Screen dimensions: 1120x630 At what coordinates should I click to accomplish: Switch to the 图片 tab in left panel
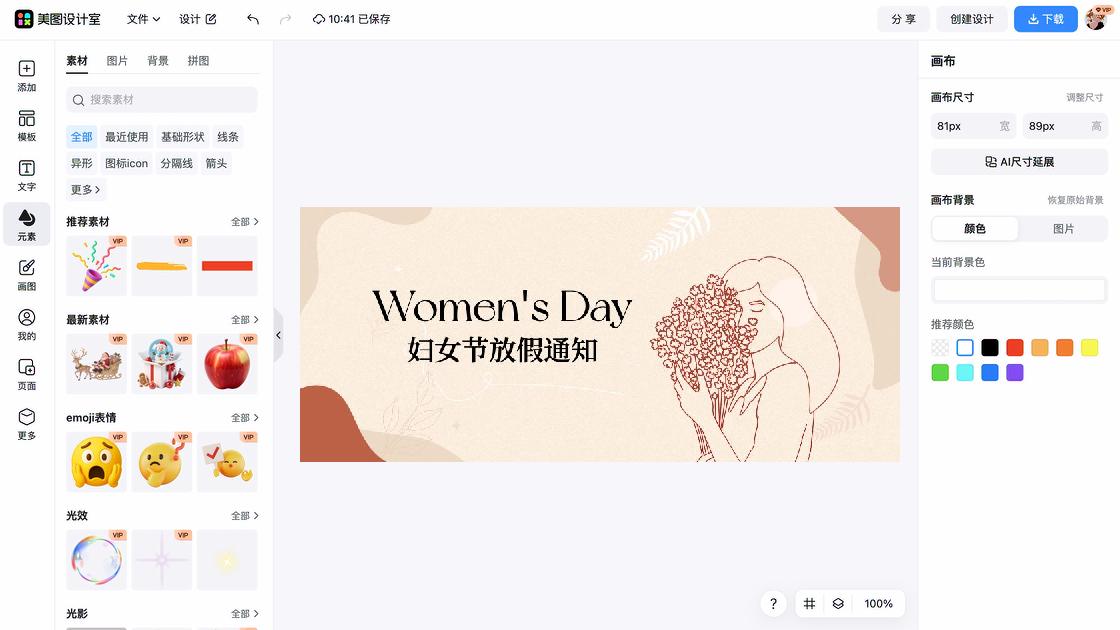click(117, 61)
